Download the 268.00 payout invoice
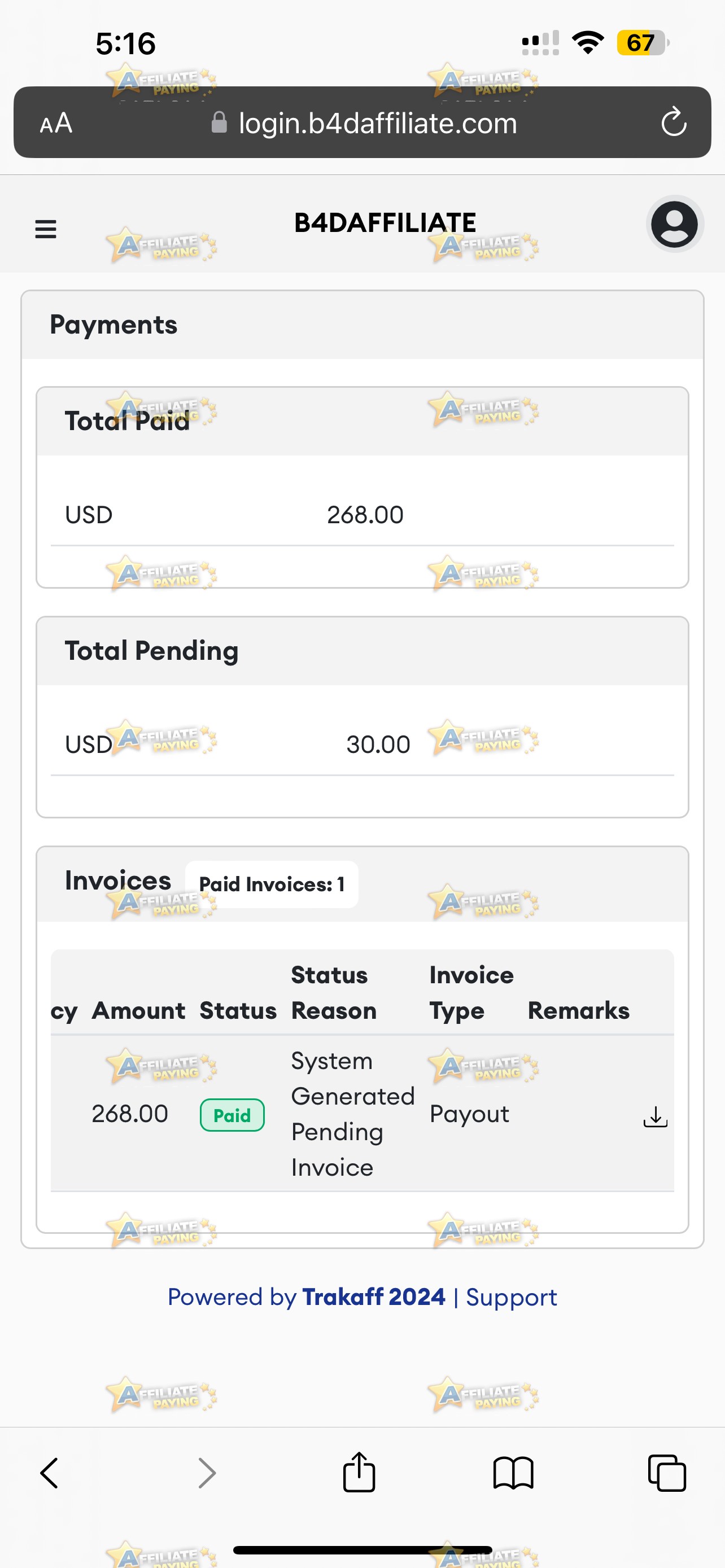The width and height of the screenshot is (725, 1568). (655, 1116)
